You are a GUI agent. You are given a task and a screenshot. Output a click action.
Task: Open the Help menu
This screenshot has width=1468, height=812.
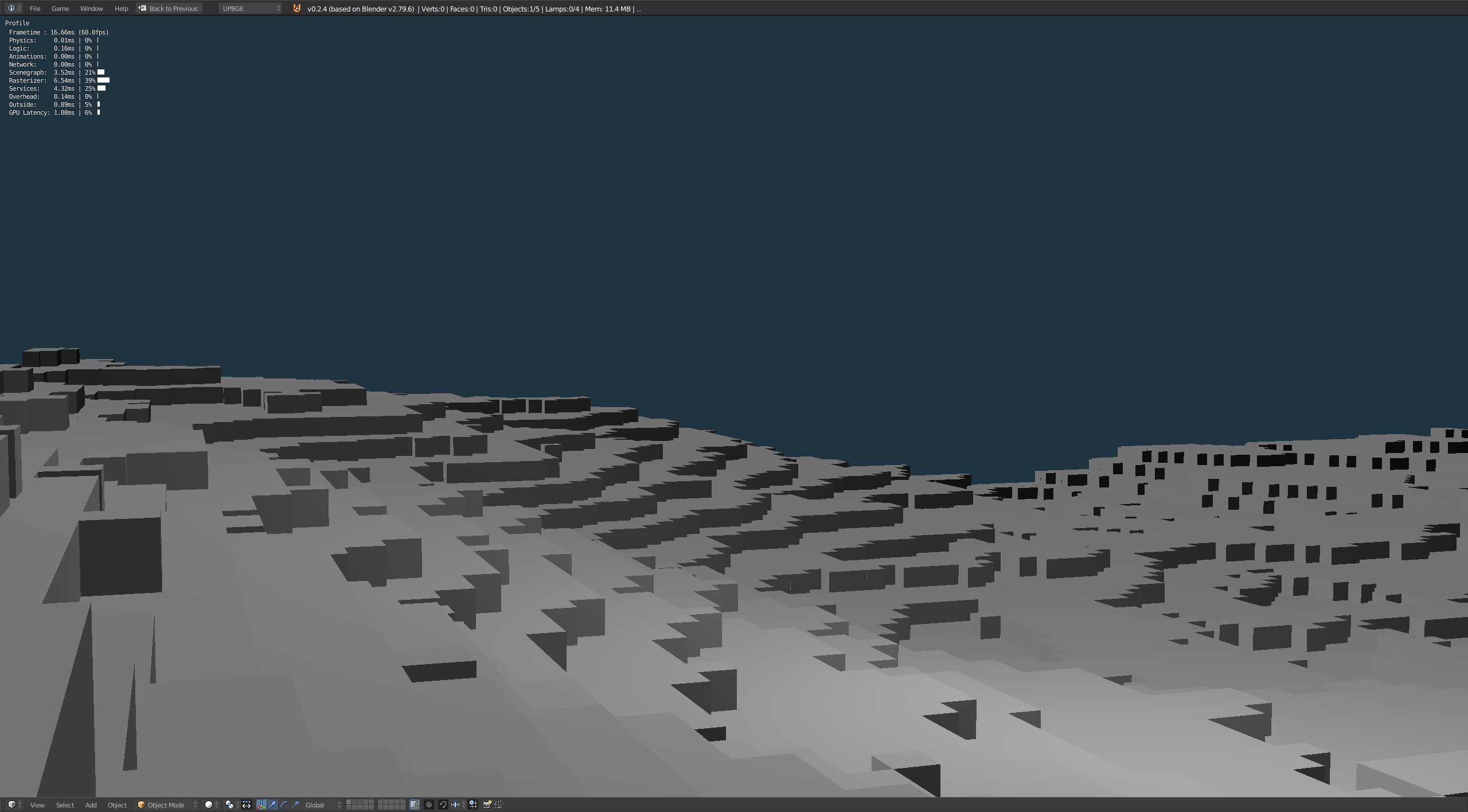121,9
